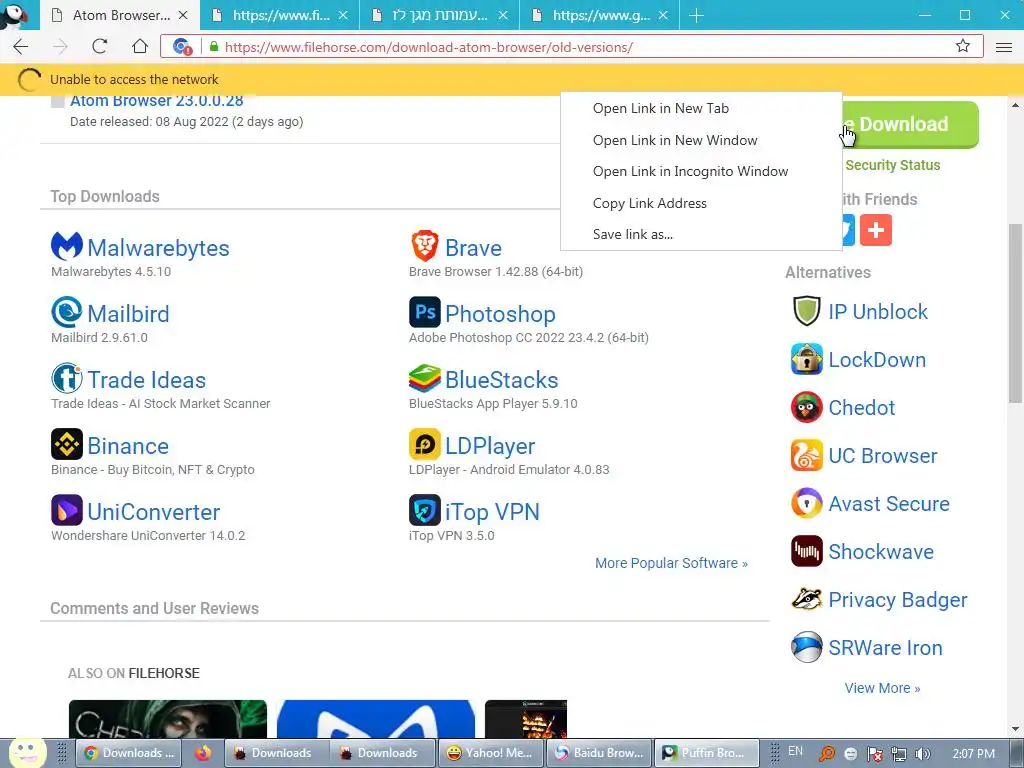Screen dimensions: 1024x768
Task: Click the Shockwave logo icon
Action: point(807,551)
